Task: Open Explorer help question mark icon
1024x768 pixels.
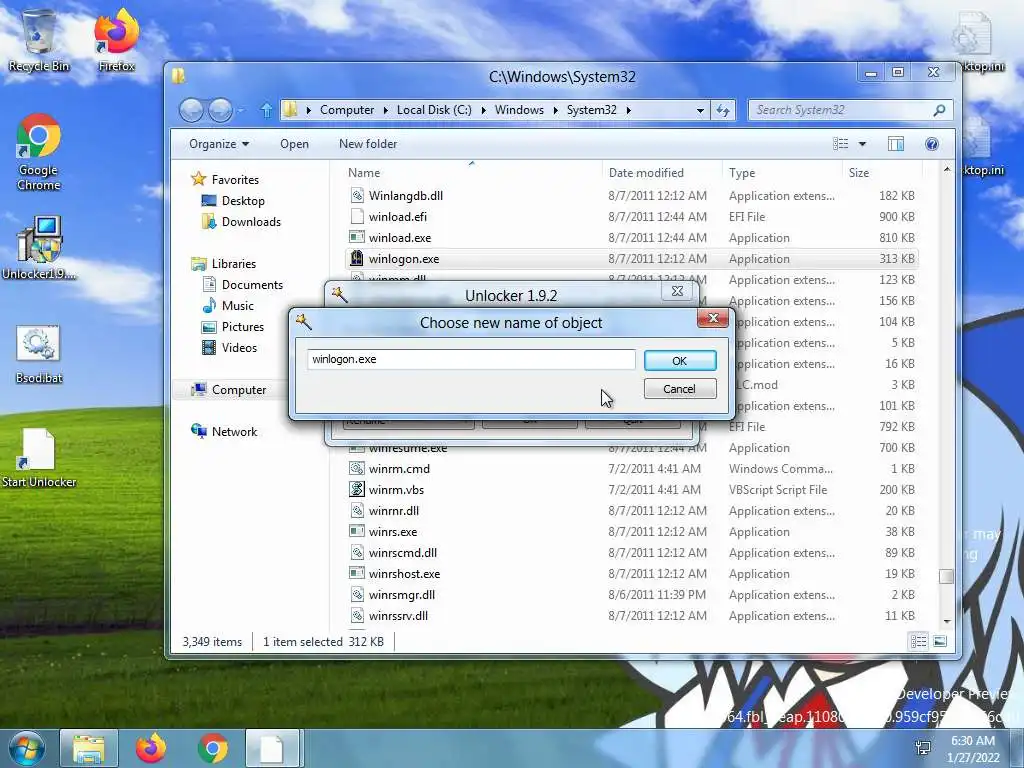Action: coord(932,144)
